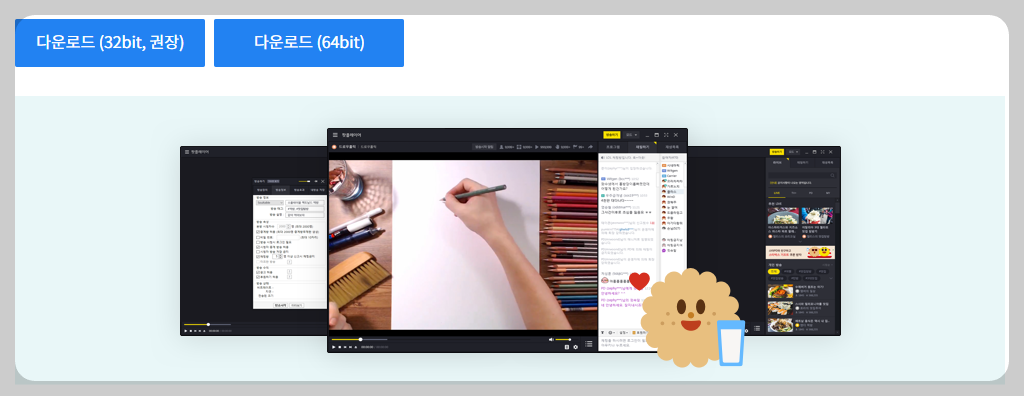Click play button in left player window
The image size is (1024, 396).
tap(185, 331)
